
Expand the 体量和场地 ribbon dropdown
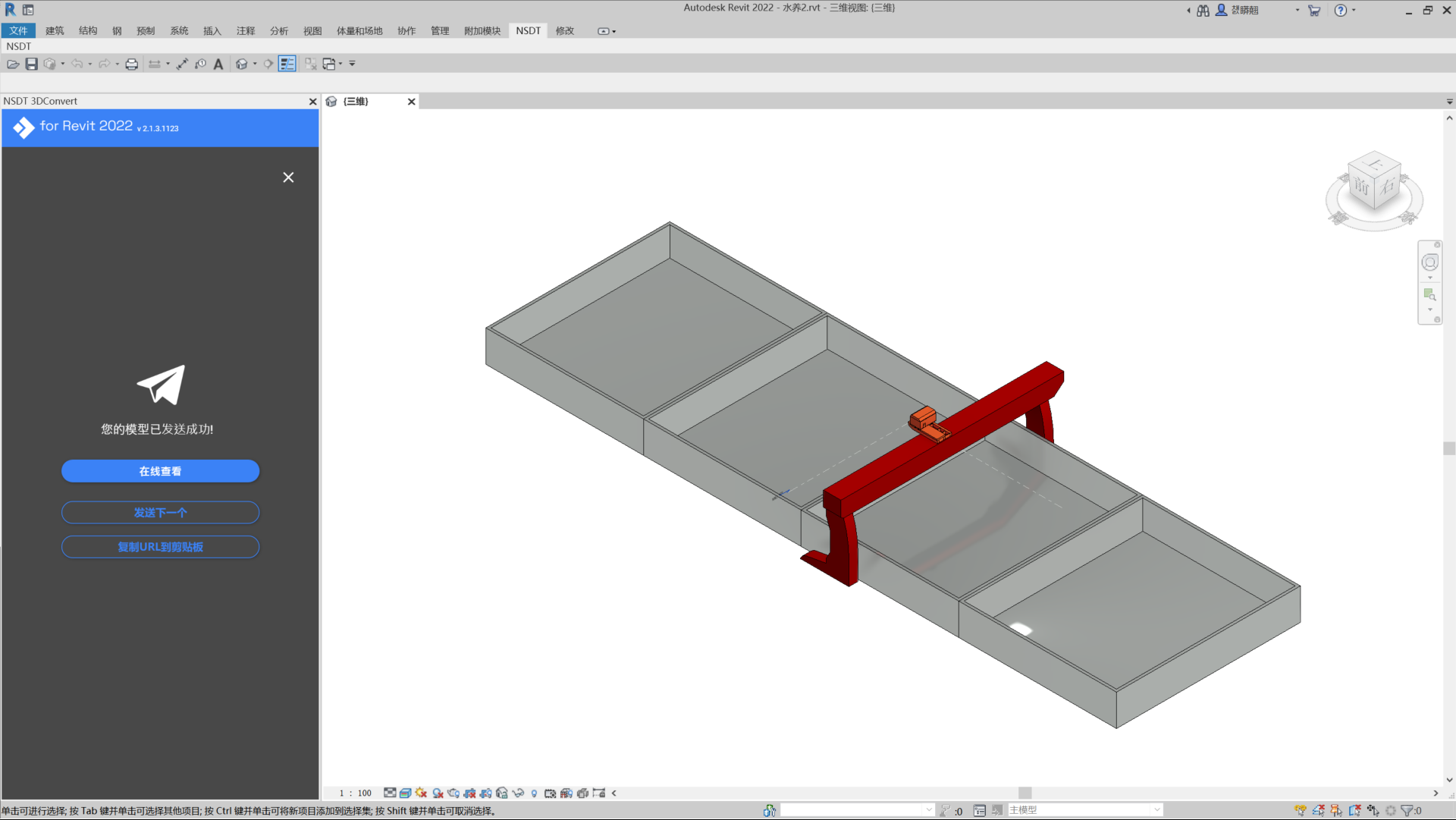point(359,30)
